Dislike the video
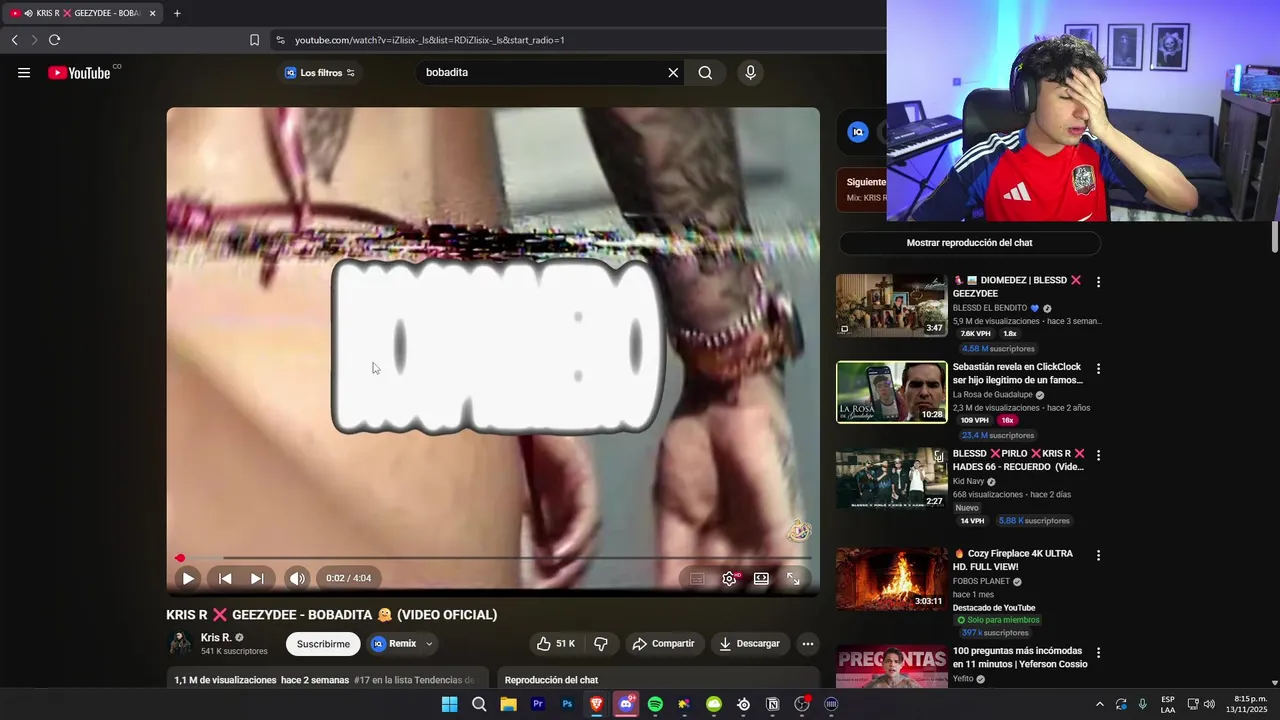 [601, 644]
